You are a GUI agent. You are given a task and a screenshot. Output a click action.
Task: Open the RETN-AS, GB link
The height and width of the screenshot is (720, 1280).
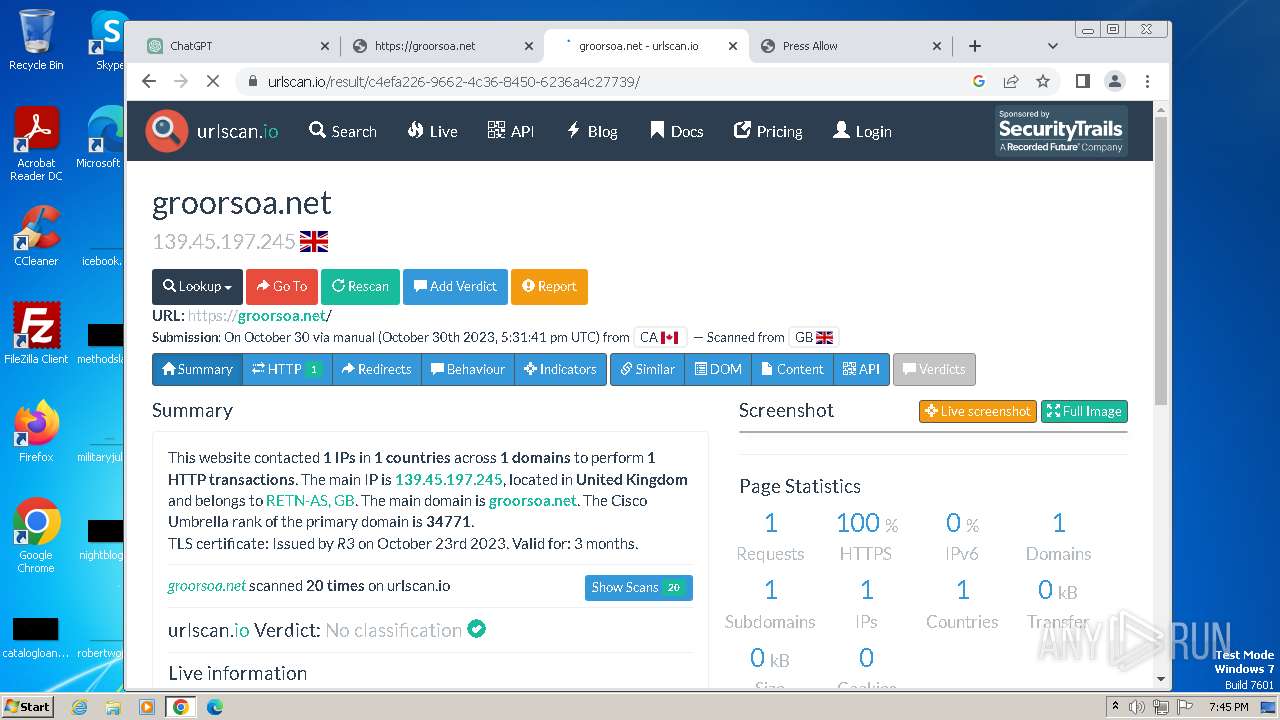pos(310,501)
